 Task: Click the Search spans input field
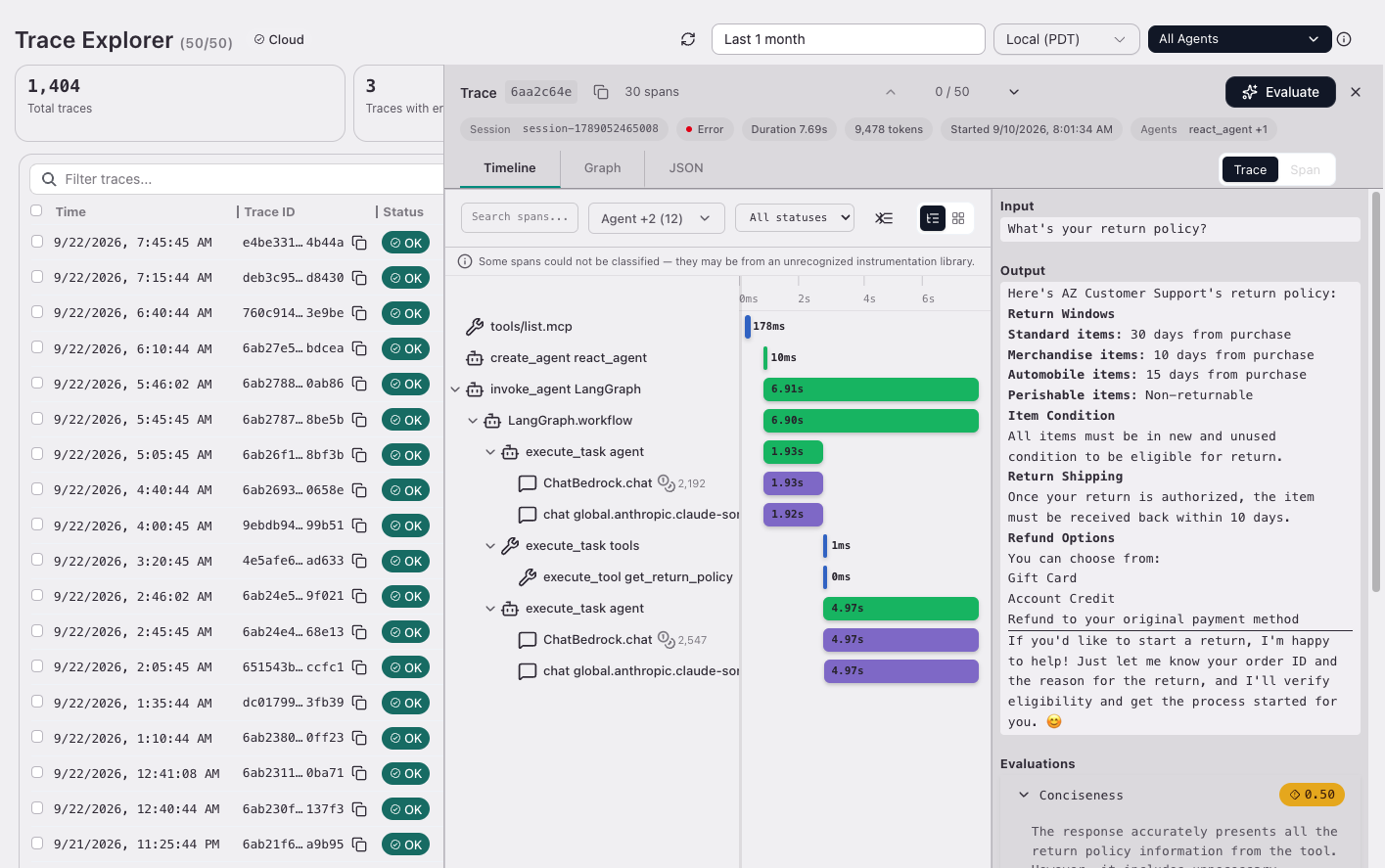click(520, 217)
